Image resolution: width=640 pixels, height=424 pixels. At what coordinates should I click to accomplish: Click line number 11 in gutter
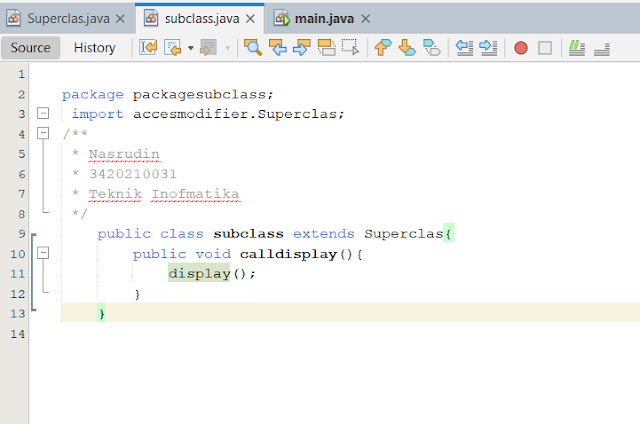click(18, 274)
